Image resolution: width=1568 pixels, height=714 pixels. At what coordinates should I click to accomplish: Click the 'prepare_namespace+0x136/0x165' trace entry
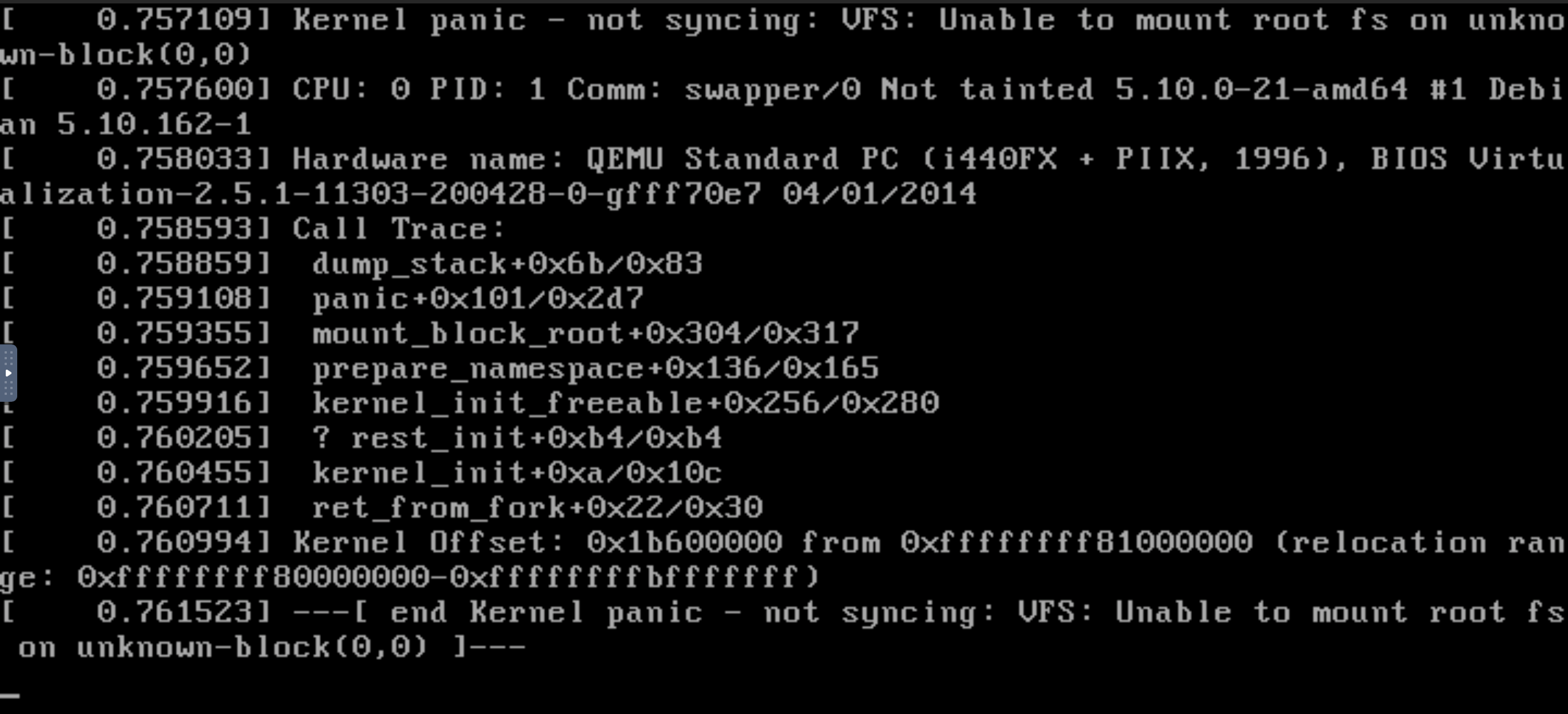(x=595, y=369)
